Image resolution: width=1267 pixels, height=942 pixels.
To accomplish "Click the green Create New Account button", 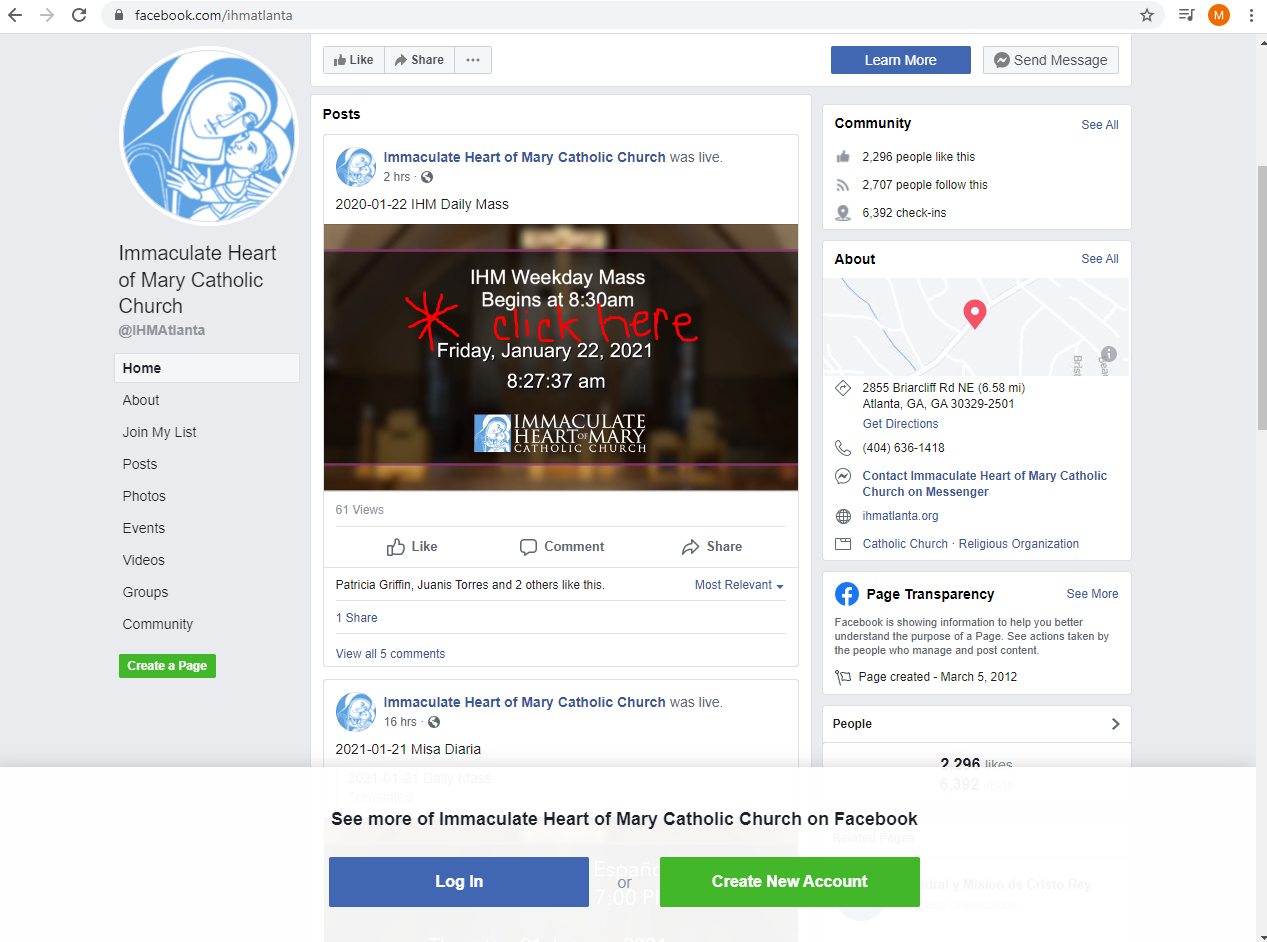I will 790,882.
